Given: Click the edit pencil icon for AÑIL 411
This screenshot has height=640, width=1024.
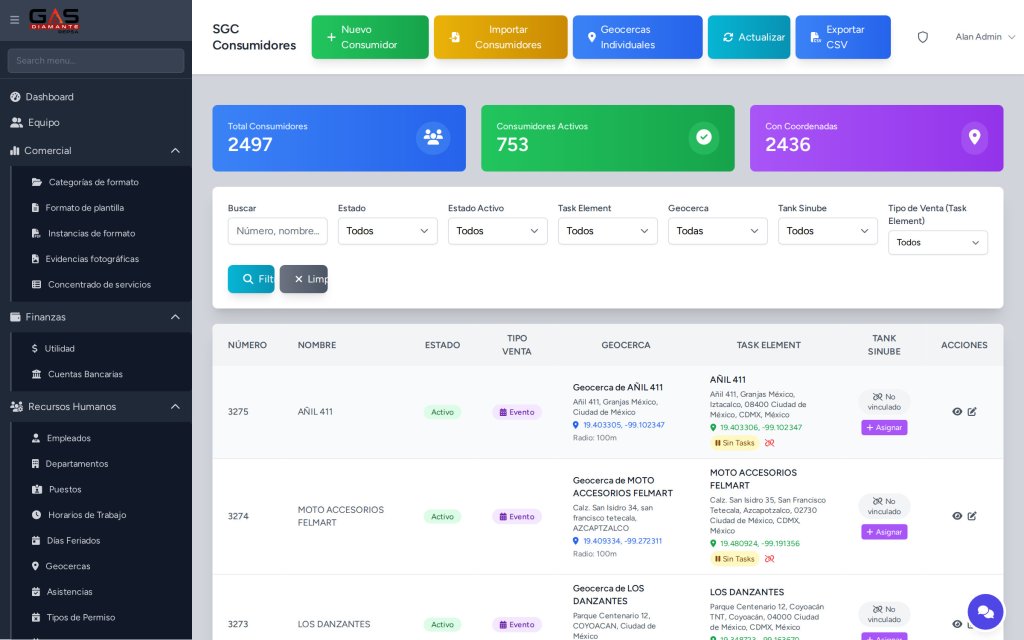Looking at the screenshot, I should [x=972, y=411].
